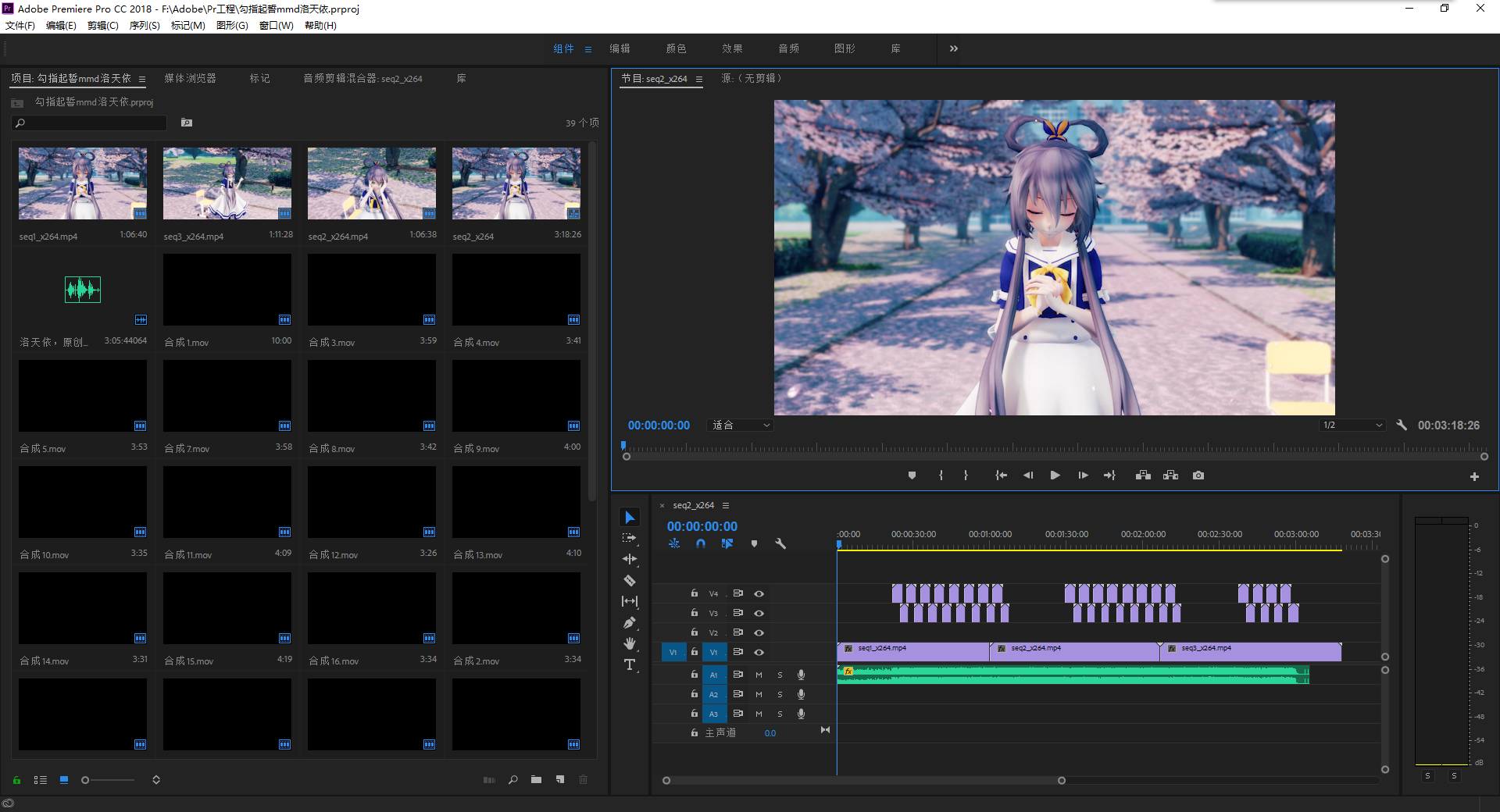Step forward one frame

[1083, 475]
